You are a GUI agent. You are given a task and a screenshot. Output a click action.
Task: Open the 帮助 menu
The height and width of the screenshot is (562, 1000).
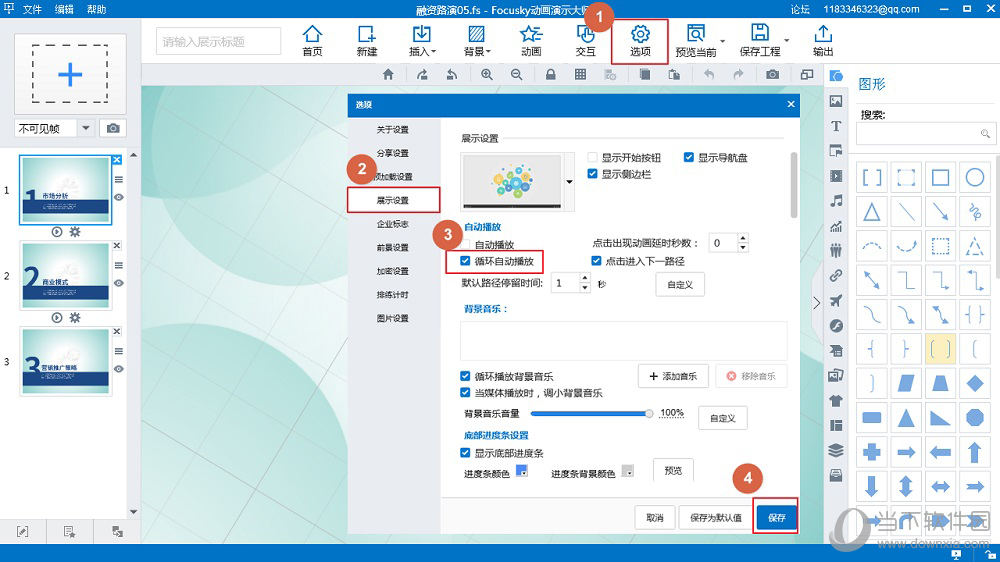tap(97, 9)
